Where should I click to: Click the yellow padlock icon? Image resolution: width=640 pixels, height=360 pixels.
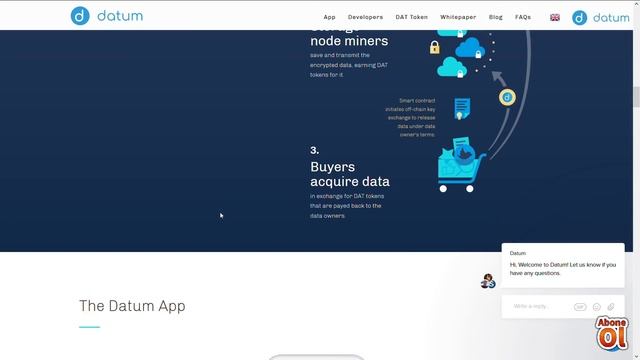(435, 47)
